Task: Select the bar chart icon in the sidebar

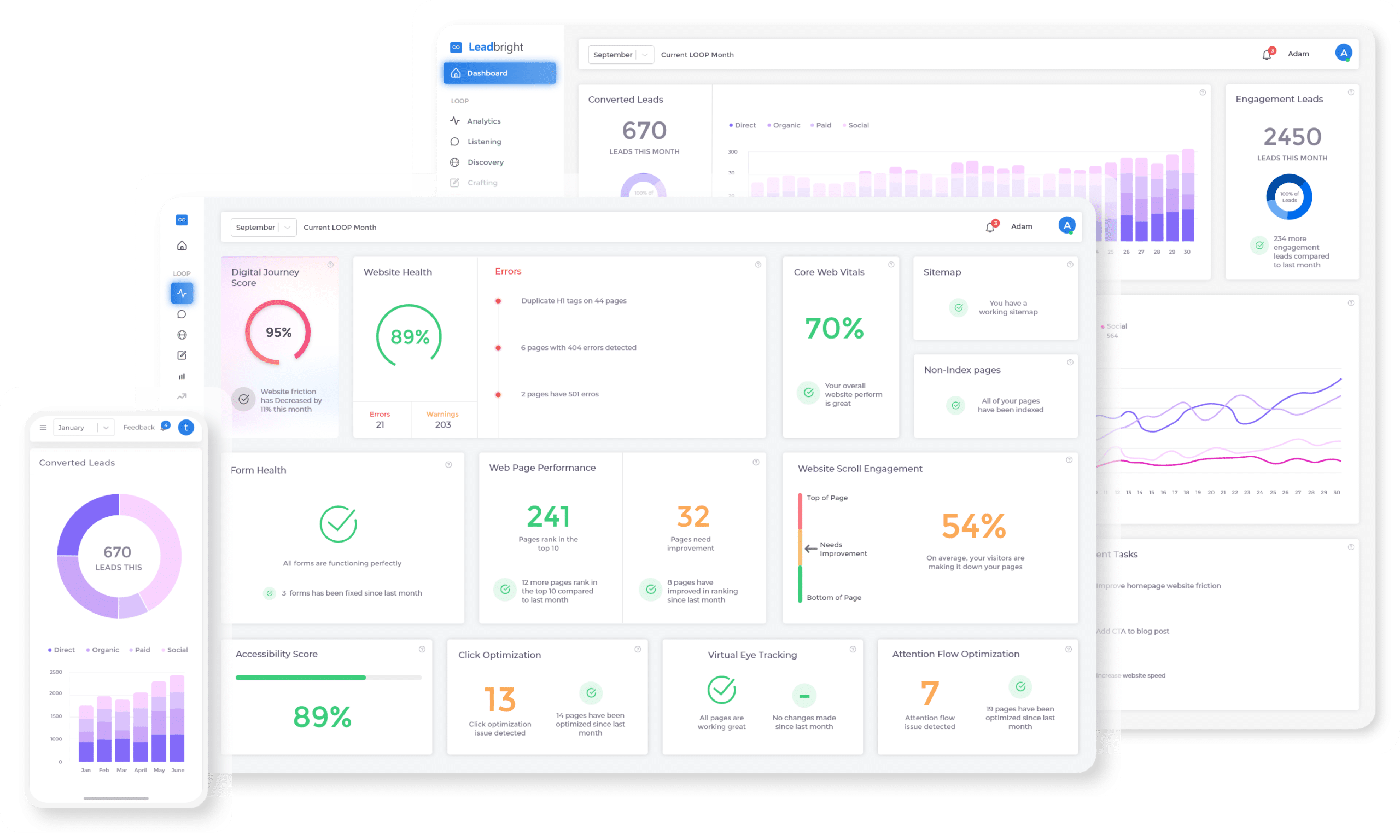Action: point(182,375)
